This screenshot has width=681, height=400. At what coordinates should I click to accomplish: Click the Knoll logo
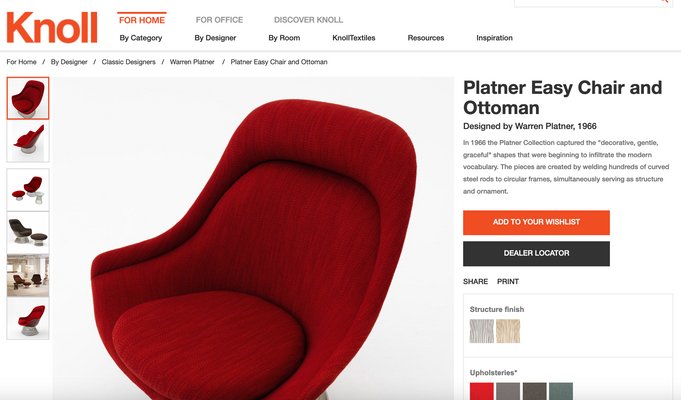(52, 27)
